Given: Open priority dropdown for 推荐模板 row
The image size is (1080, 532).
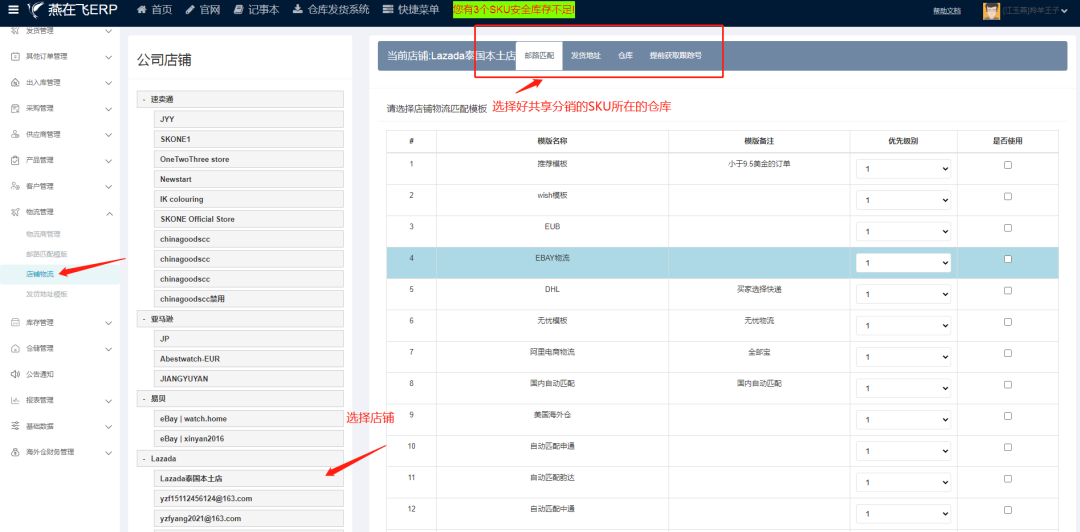Looking at the screenshot, I should [x=903, y=169].
